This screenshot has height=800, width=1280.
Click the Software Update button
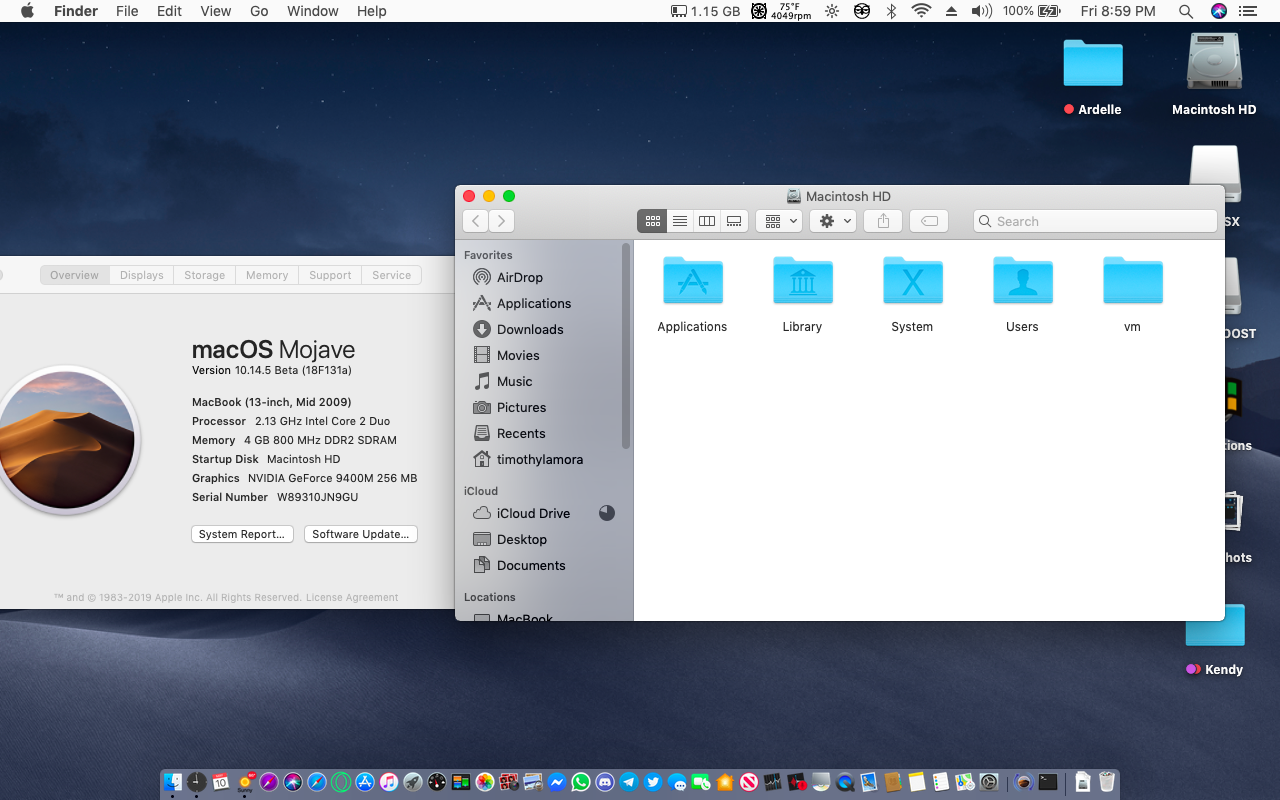[x=360, y=534]
